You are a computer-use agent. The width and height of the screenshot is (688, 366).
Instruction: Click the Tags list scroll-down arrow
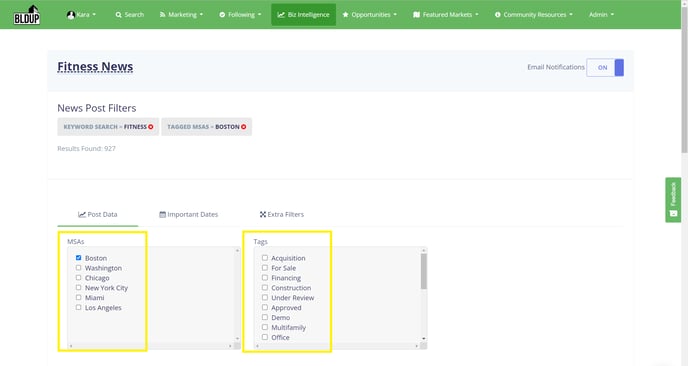423,339
